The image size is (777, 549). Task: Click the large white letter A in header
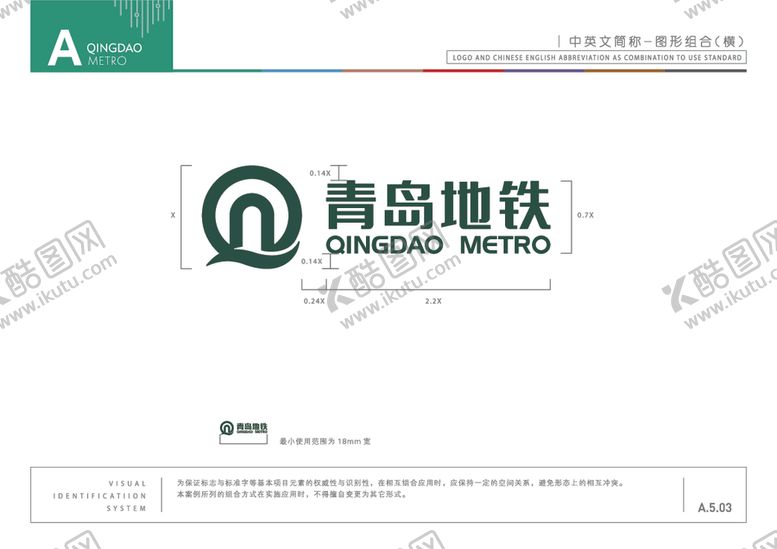pyautogui.click(x=64, y=48)
